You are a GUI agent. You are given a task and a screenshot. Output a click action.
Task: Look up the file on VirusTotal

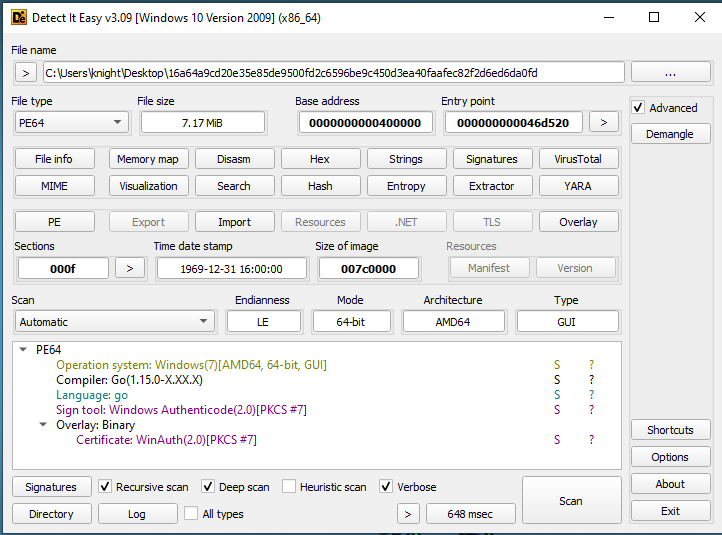coord(578,159)
